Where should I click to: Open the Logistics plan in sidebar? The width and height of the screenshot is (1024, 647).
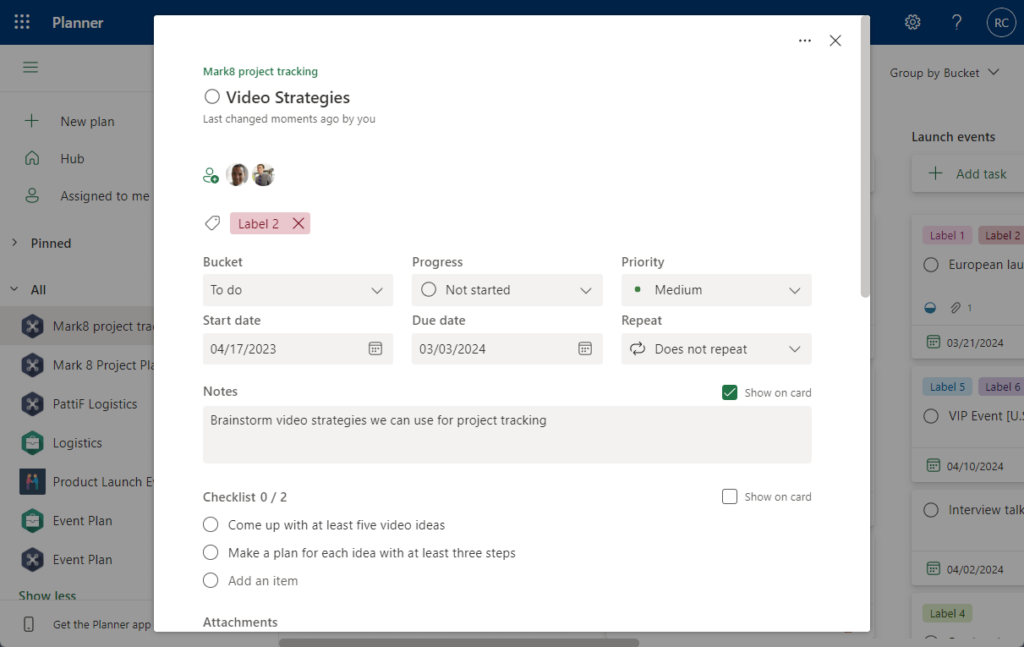tap(78, 443)
